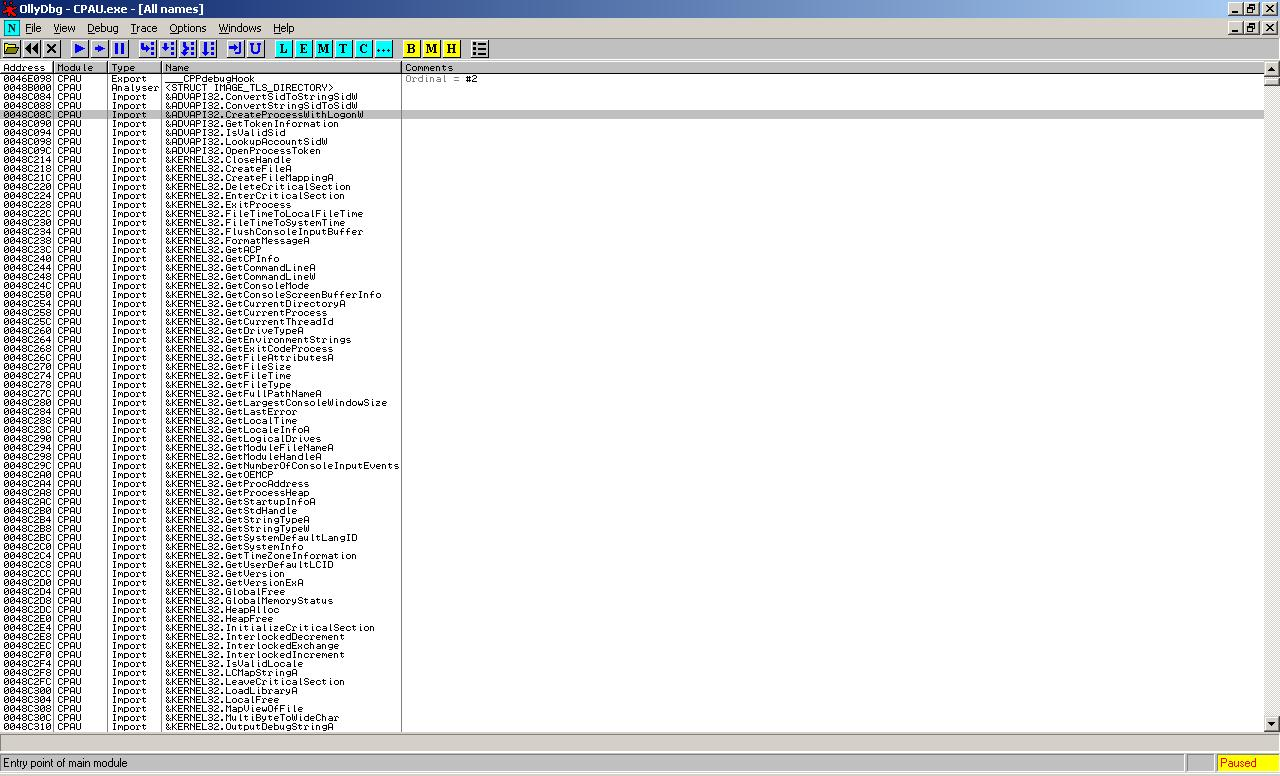The image size is (1280, 776).
Task: Click the Restart program rewind icon
Action: pos(32,48)
